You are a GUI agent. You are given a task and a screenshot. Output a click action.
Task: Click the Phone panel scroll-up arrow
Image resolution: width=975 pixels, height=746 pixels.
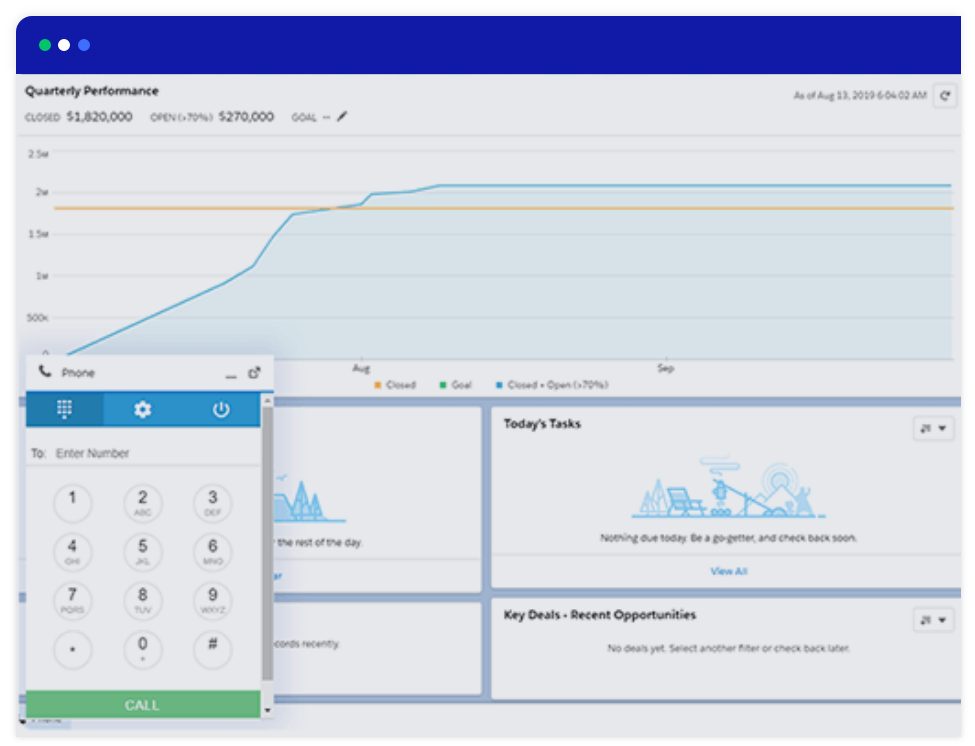267,401
